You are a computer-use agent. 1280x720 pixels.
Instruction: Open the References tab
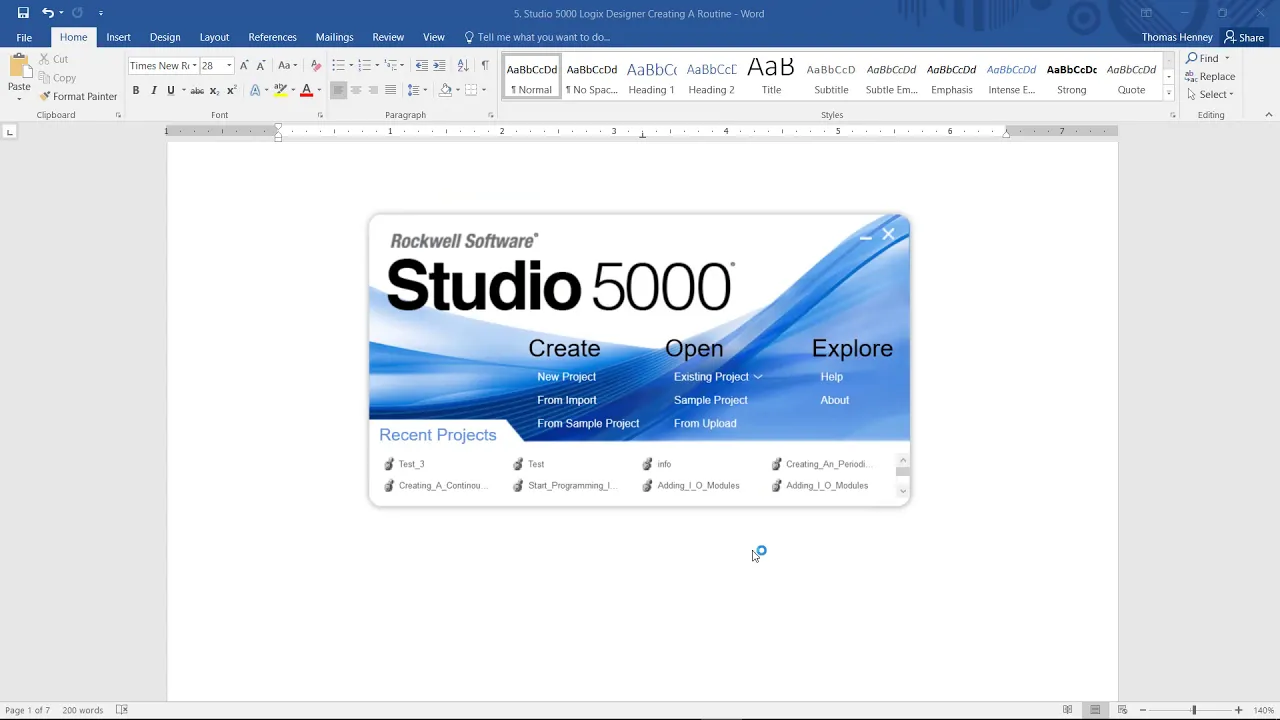(272, 38)
